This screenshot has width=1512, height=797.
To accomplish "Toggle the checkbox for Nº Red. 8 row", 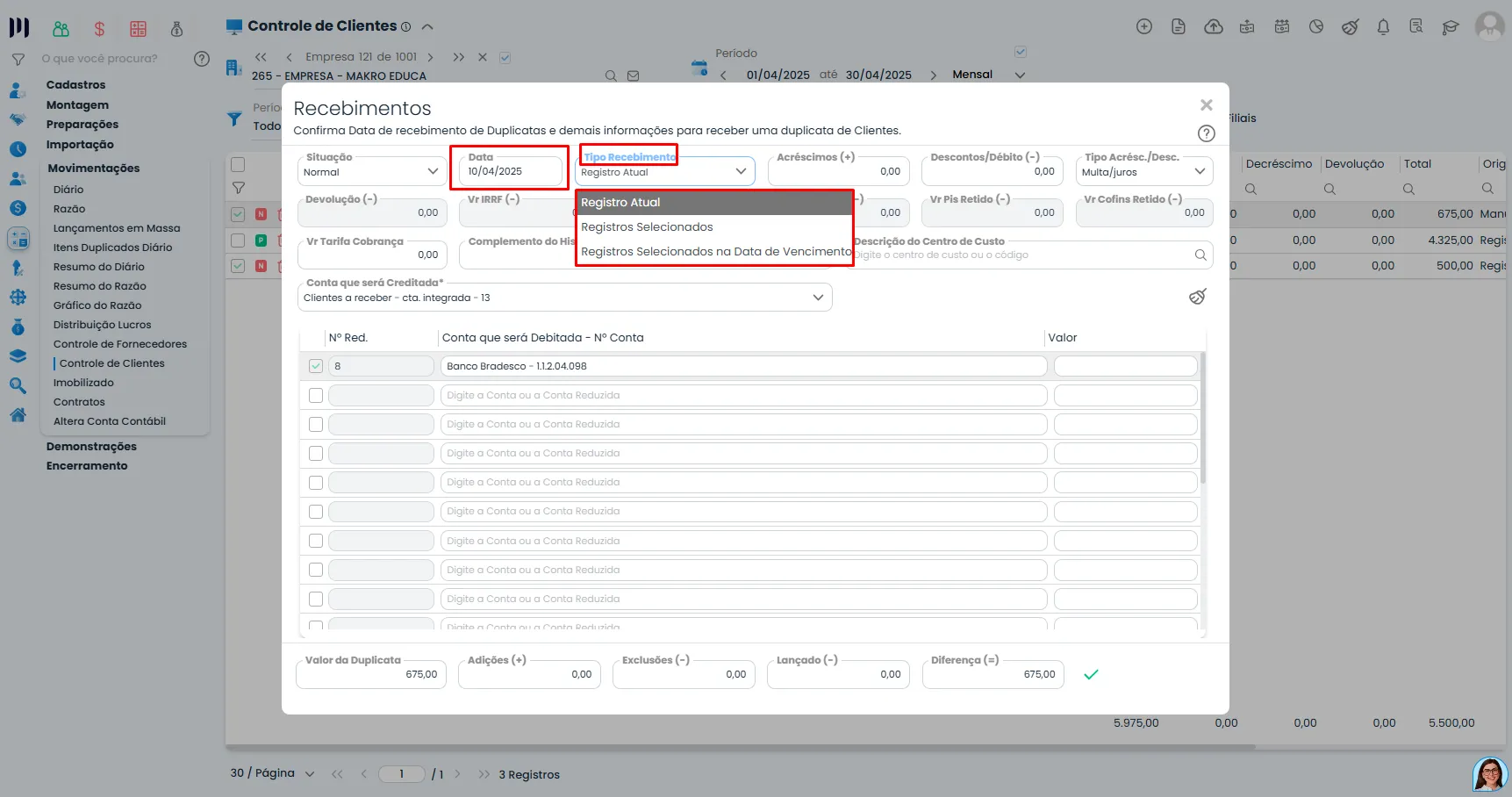I will click(316, 366).
